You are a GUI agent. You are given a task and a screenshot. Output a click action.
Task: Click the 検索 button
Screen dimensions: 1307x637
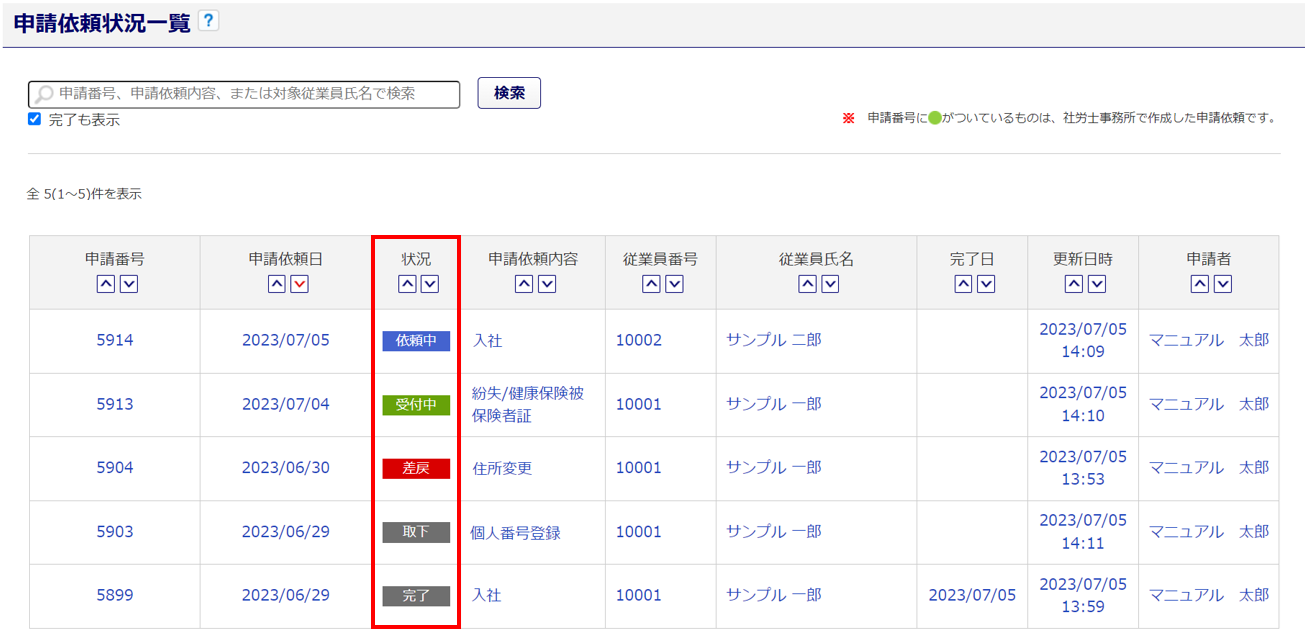(x=509, y=93)
